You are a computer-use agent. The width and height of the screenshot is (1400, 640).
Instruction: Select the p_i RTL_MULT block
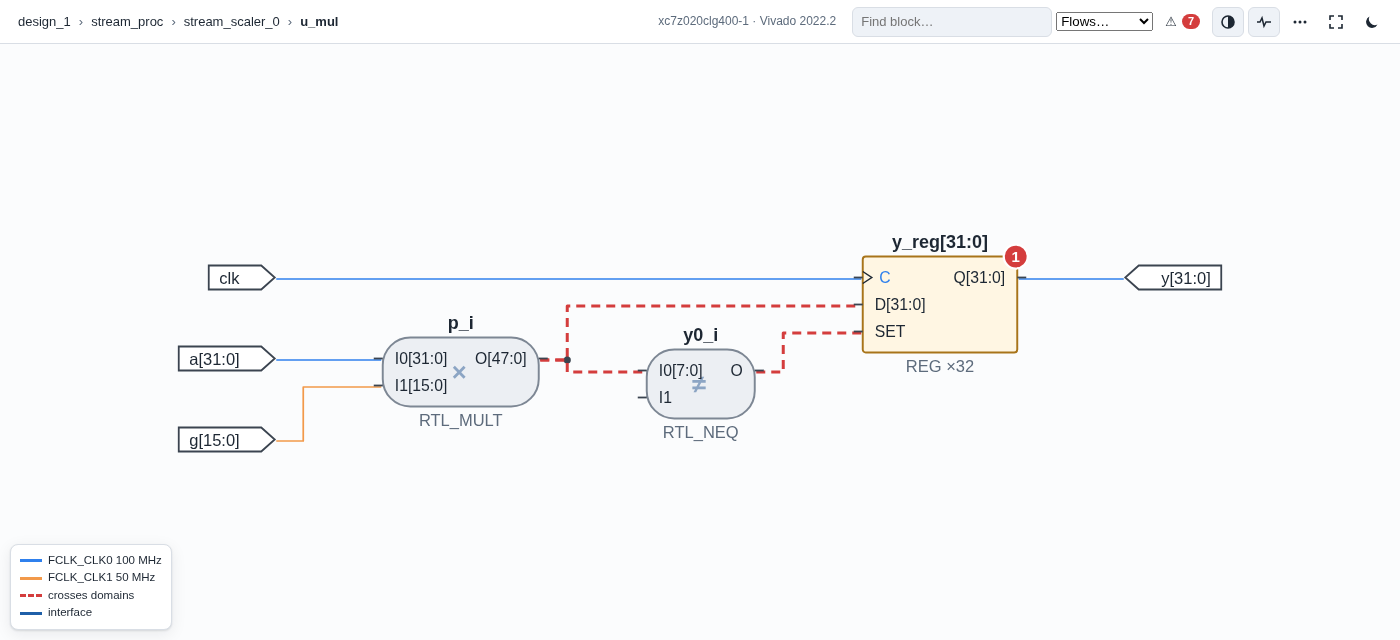click(x=461, y=372)
